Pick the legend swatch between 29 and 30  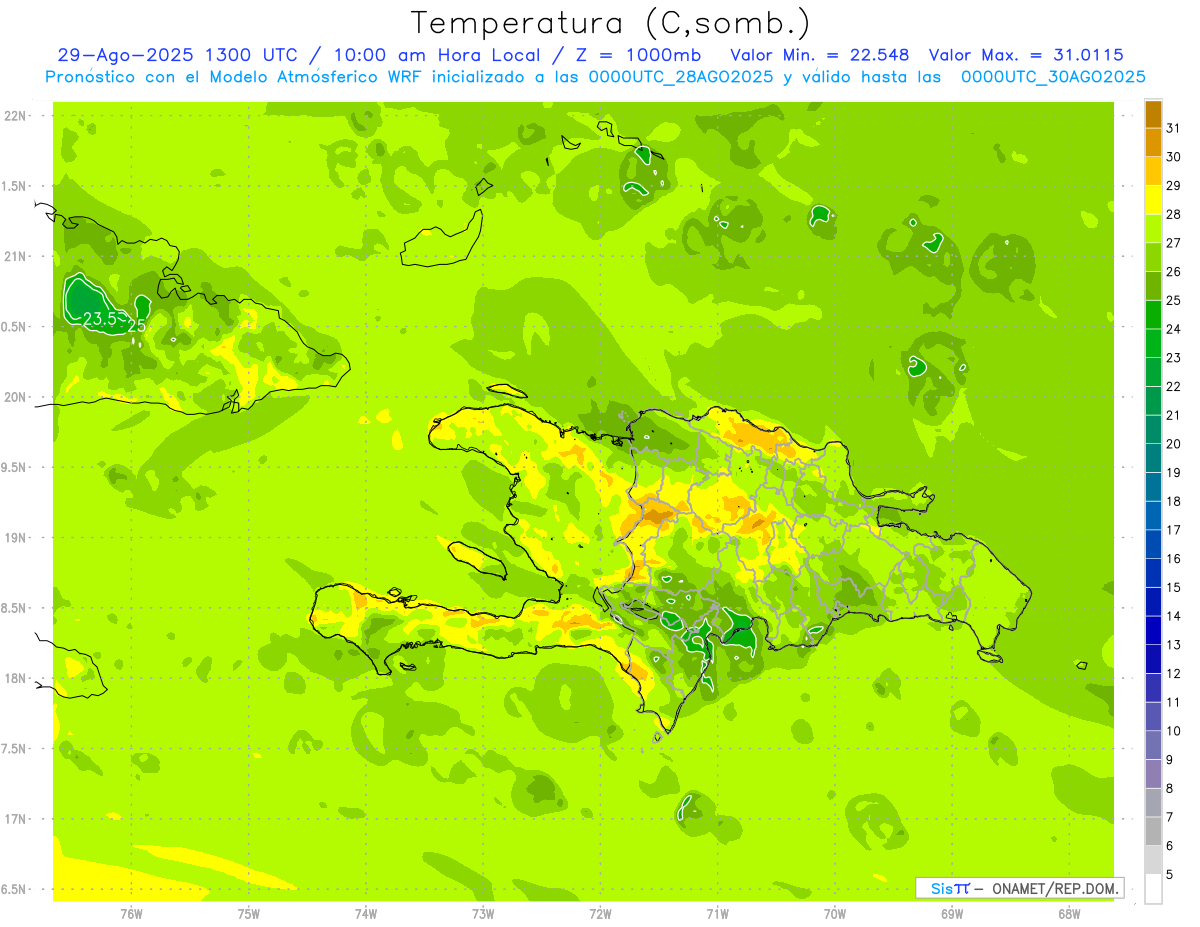(1153, 171)
